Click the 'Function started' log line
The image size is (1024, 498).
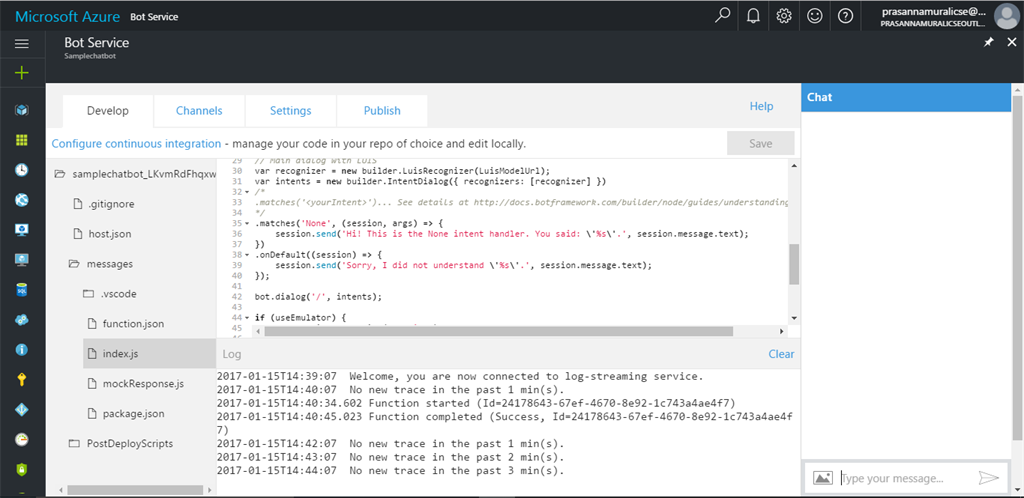[x=476, y=403]
